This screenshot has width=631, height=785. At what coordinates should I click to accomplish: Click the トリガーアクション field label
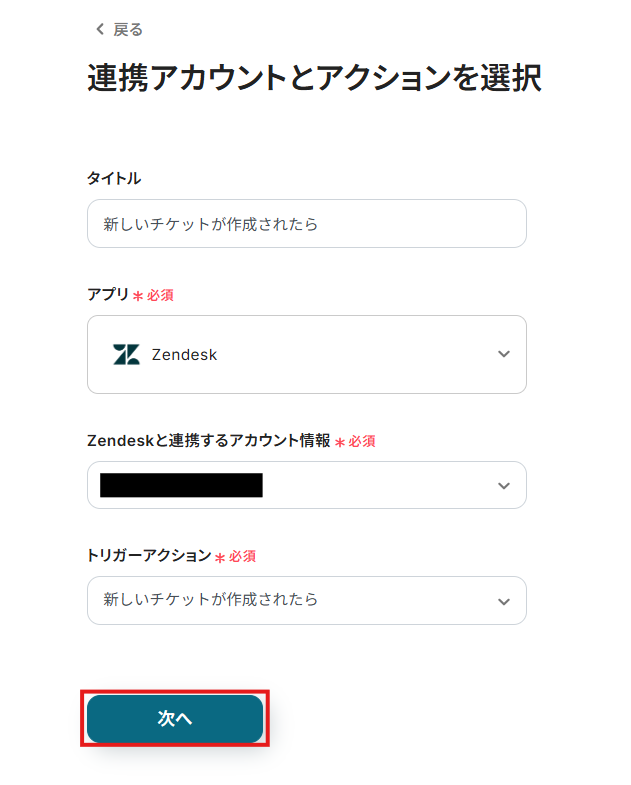(149, 555)
